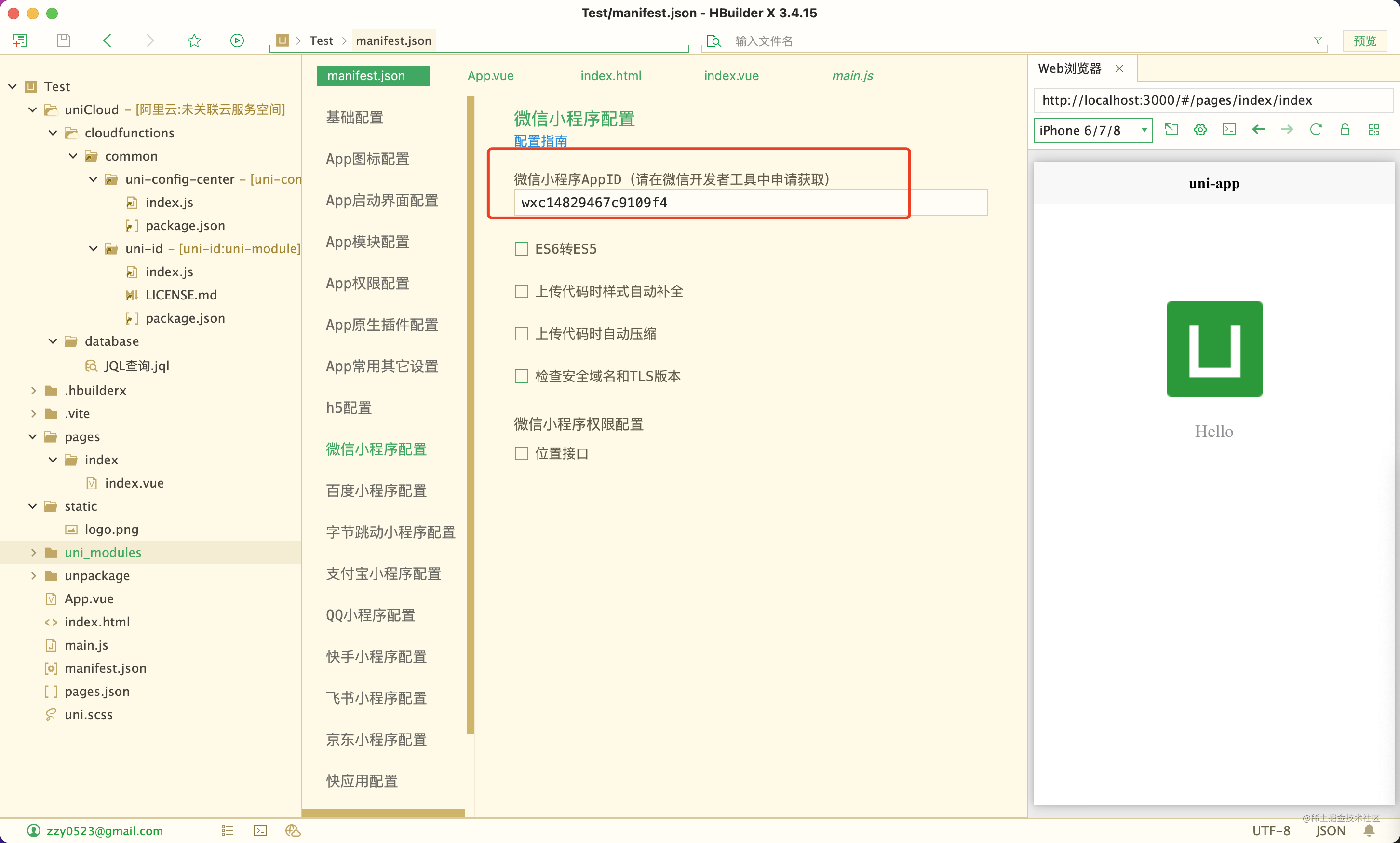Open h5配置 section
The image size is (1400, 843).
coord(349,408)
